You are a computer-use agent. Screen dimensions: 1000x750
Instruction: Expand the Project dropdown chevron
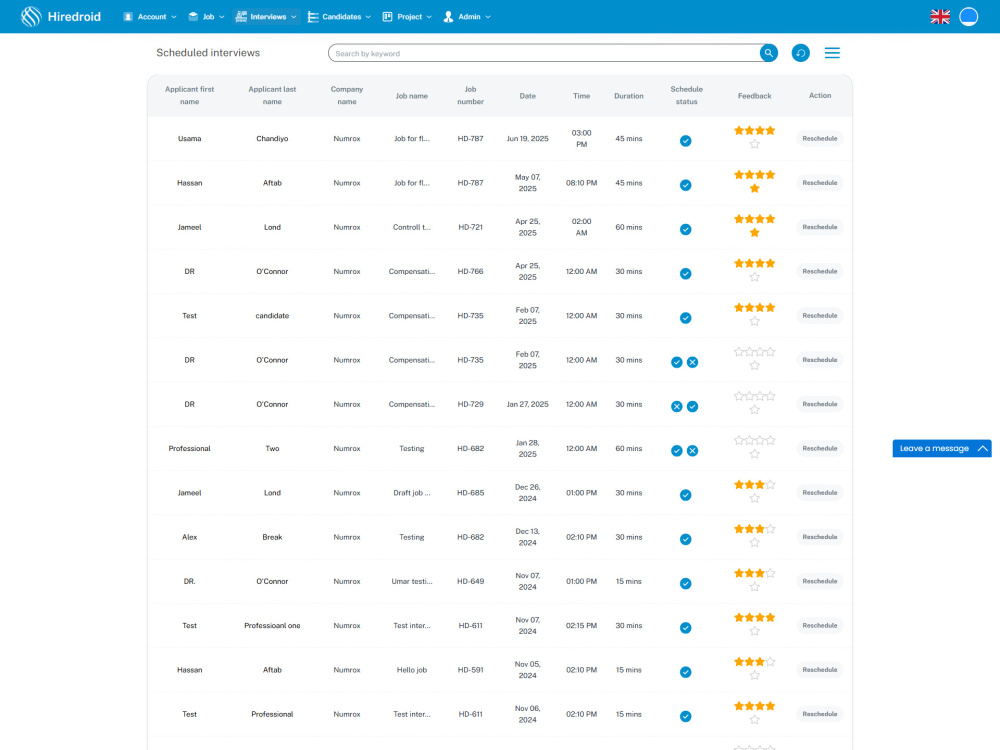pyautogui.click(x=429, y=17)
